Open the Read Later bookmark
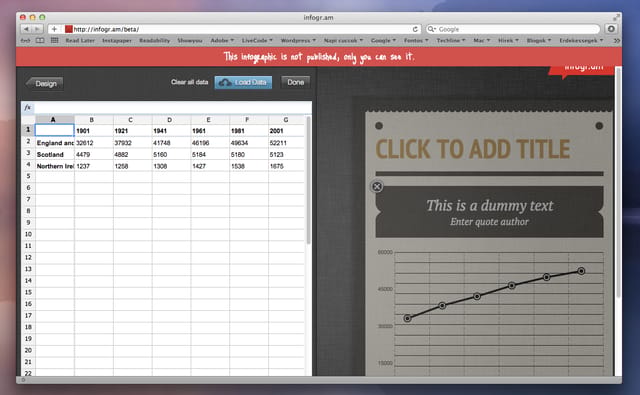This screenshot has height=395, width=640. pos(80,40)
